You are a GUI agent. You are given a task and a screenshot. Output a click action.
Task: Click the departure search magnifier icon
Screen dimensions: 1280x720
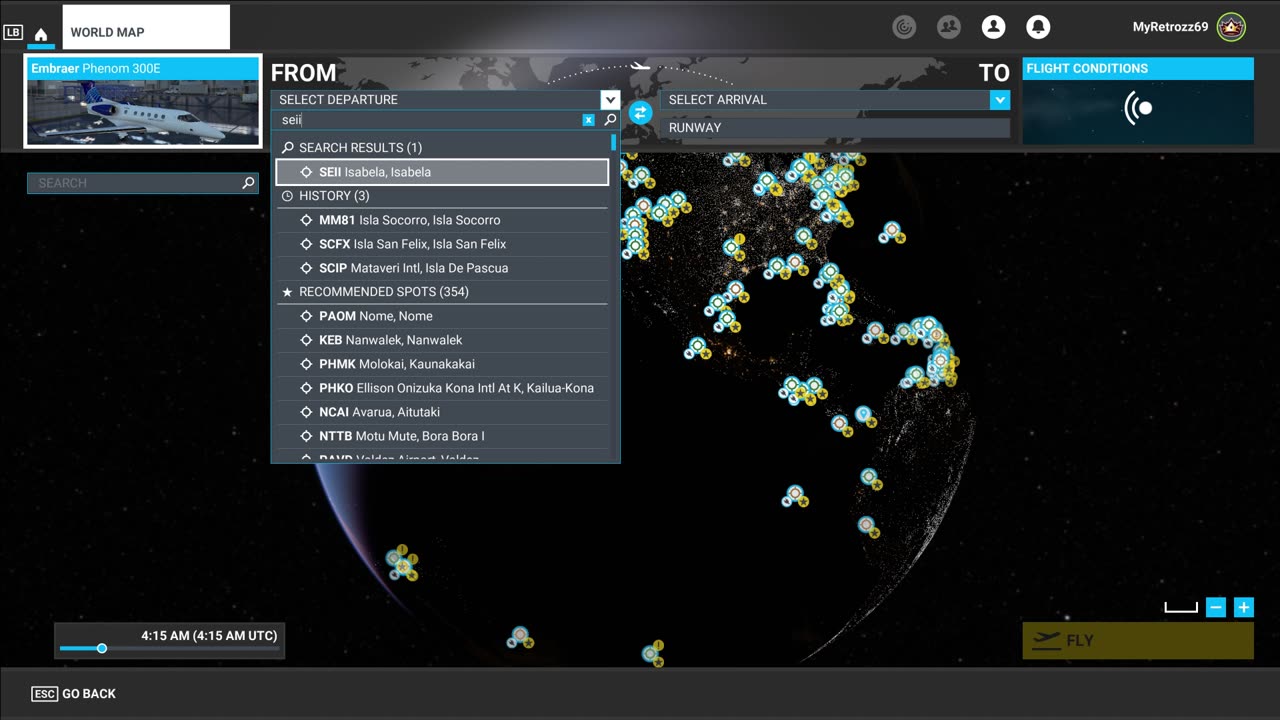[610, 120]
